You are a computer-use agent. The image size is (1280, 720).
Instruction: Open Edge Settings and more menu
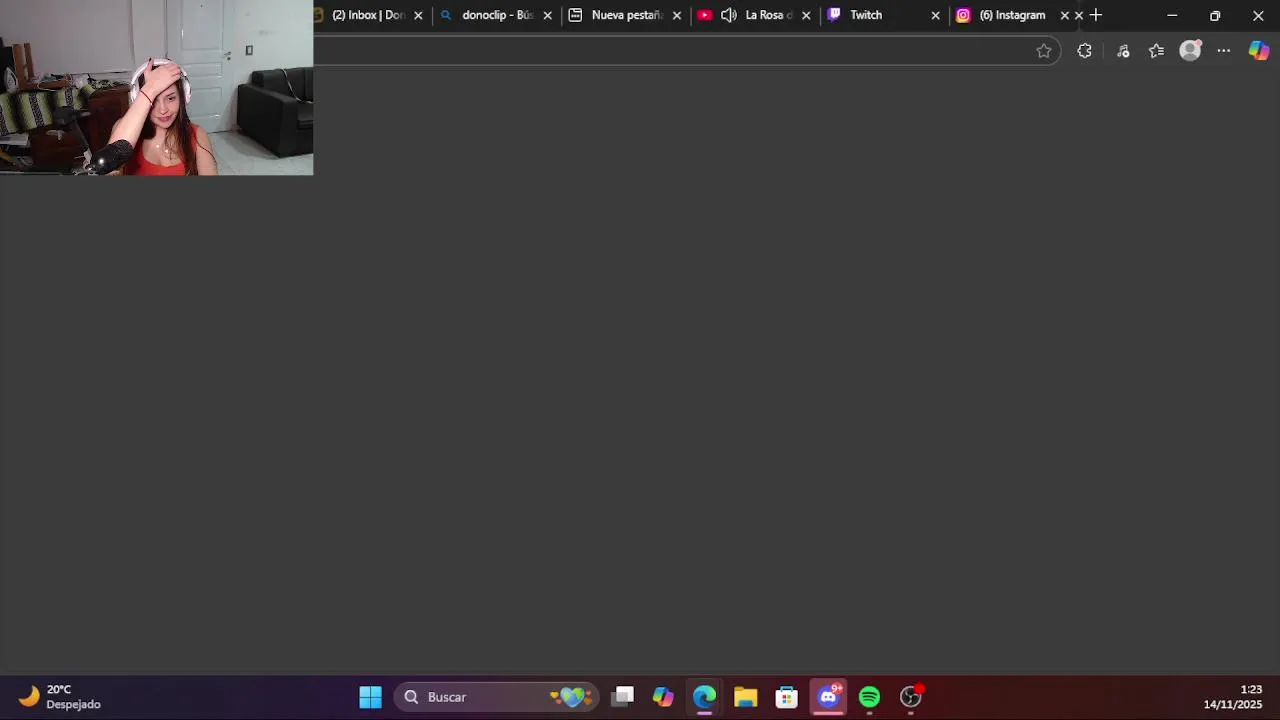pos(1224,51)
